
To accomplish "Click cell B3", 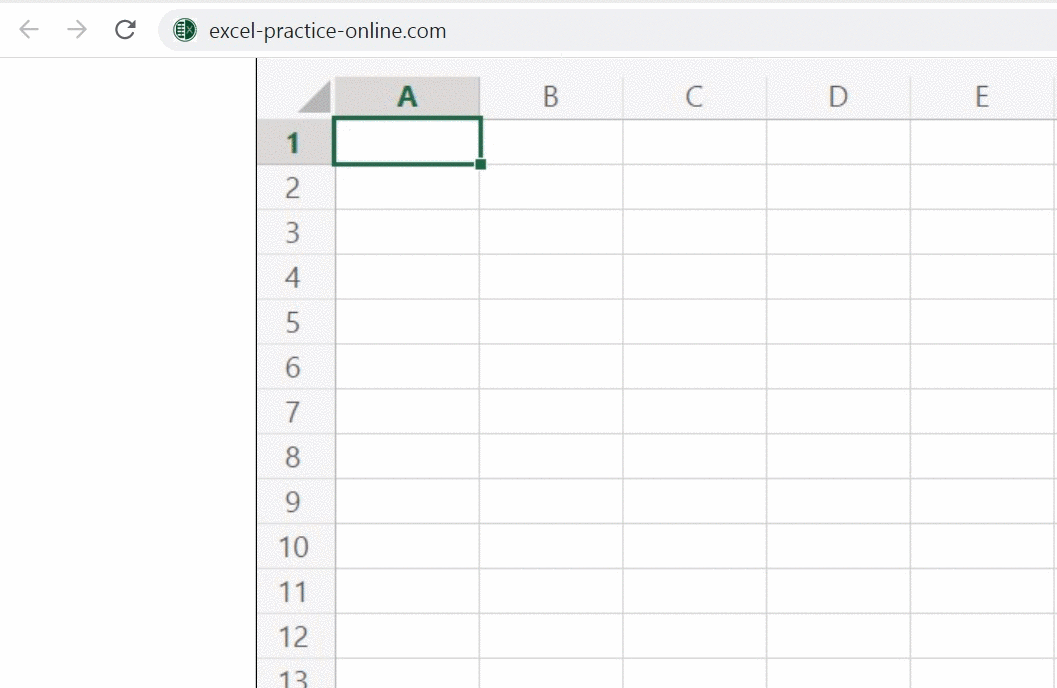I will (550, 232).
